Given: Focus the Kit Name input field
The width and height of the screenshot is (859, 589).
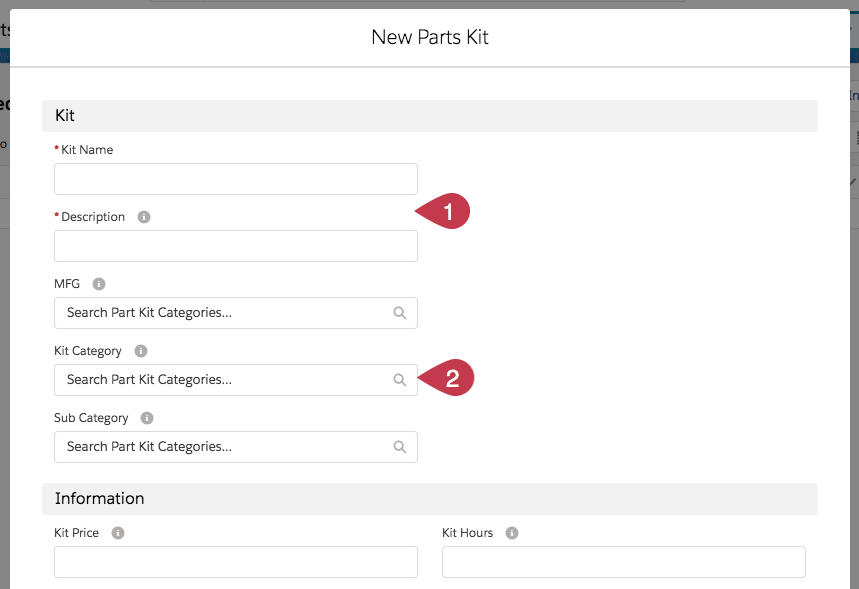Looking at the screenshot, I should (236, 179).
